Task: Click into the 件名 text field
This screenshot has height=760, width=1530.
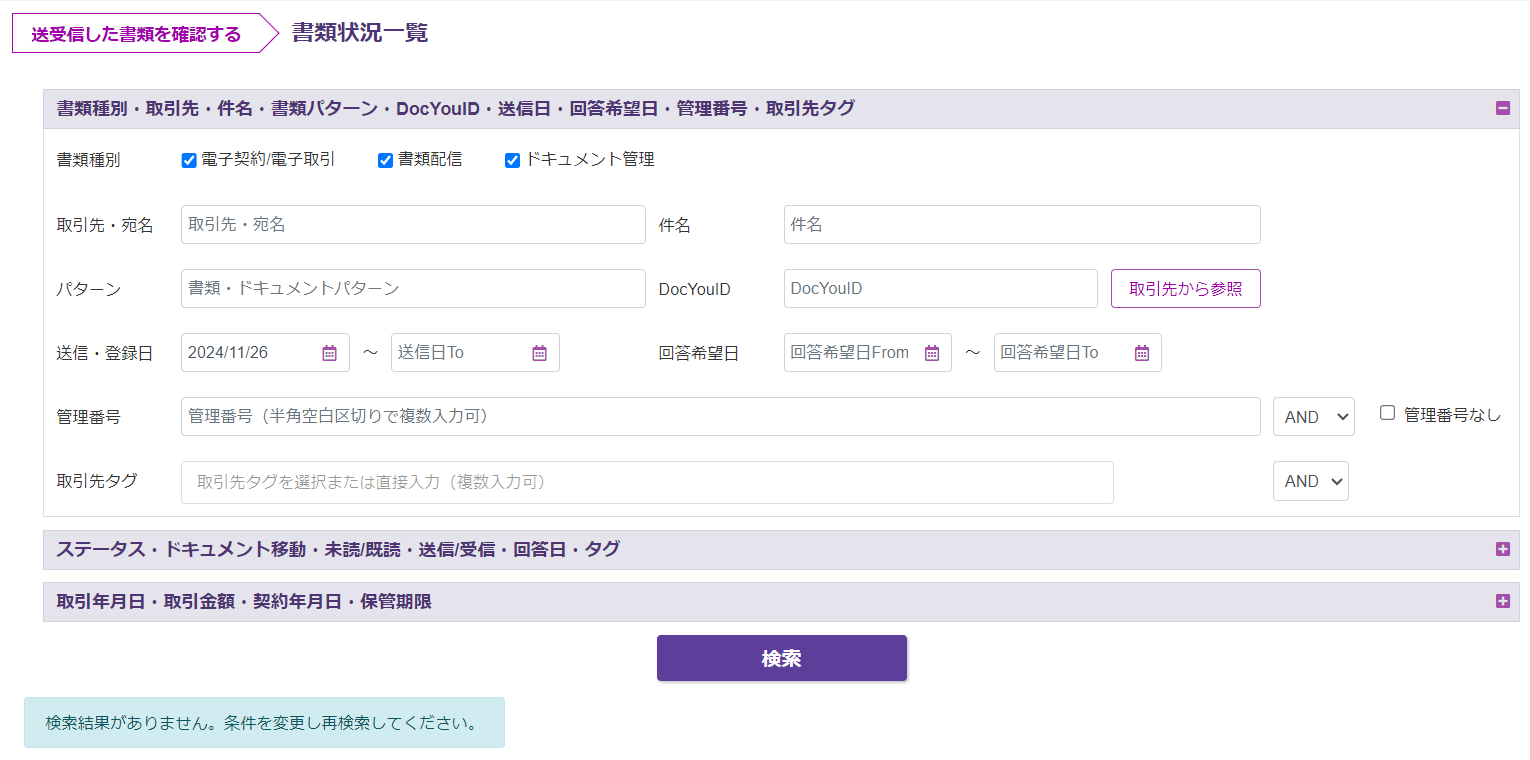Action: [1021, 225]
